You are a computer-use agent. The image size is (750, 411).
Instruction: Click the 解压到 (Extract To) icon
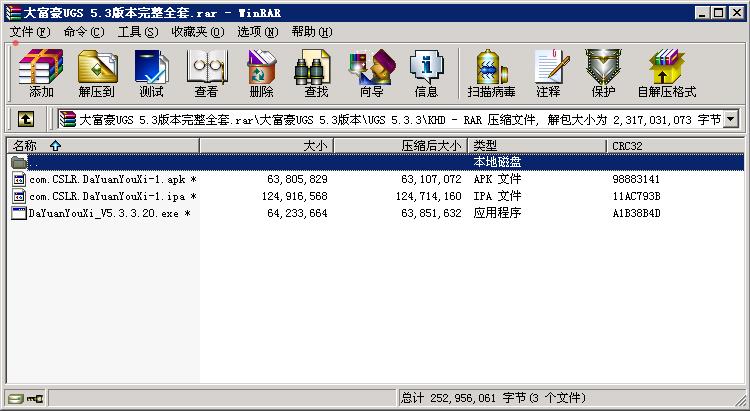pyautogui.click(x=97, y=73)
